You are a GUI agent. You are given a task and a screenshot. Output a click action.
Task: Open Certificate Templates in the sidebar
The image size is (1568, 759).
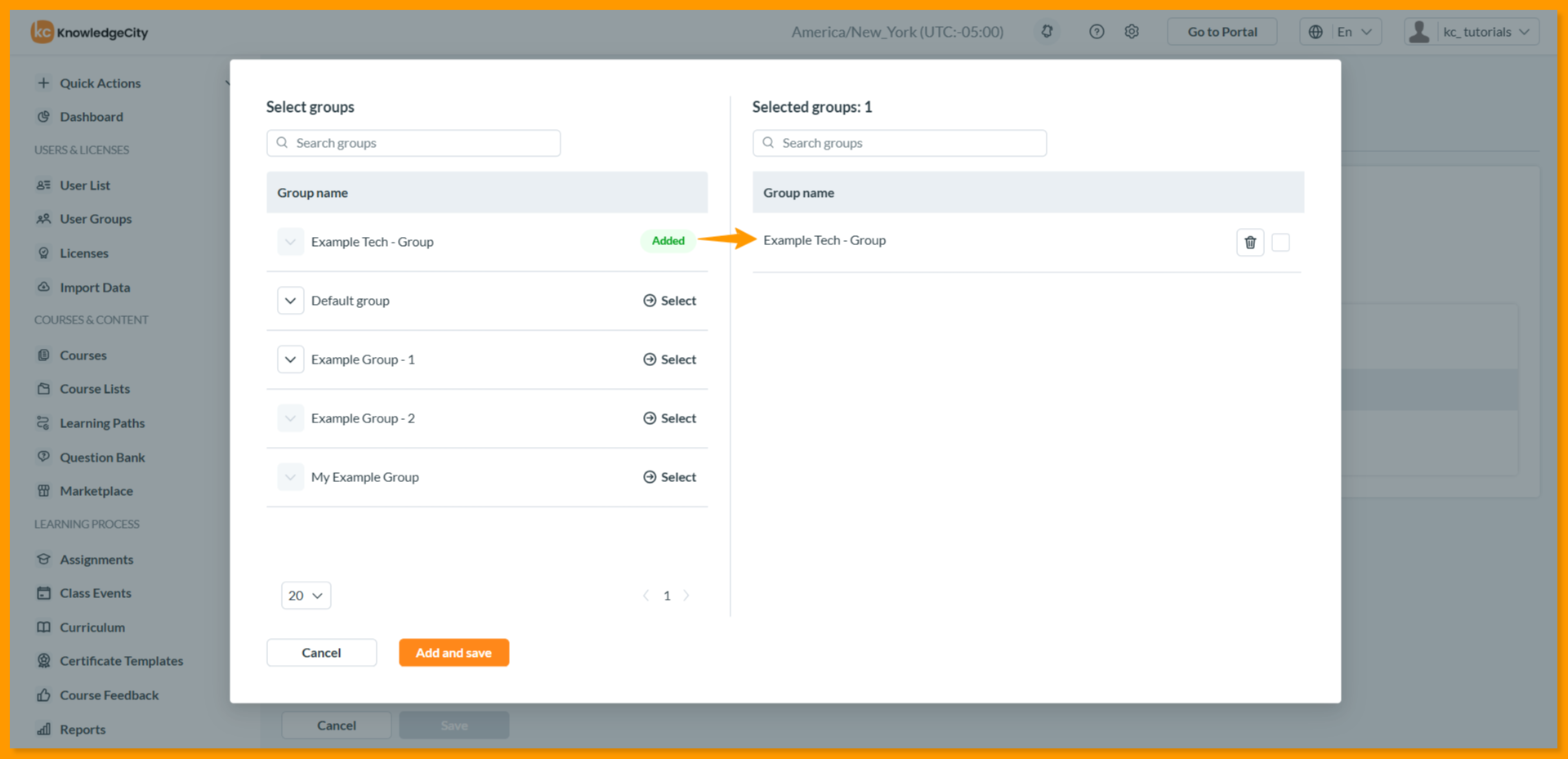point(121,661)
